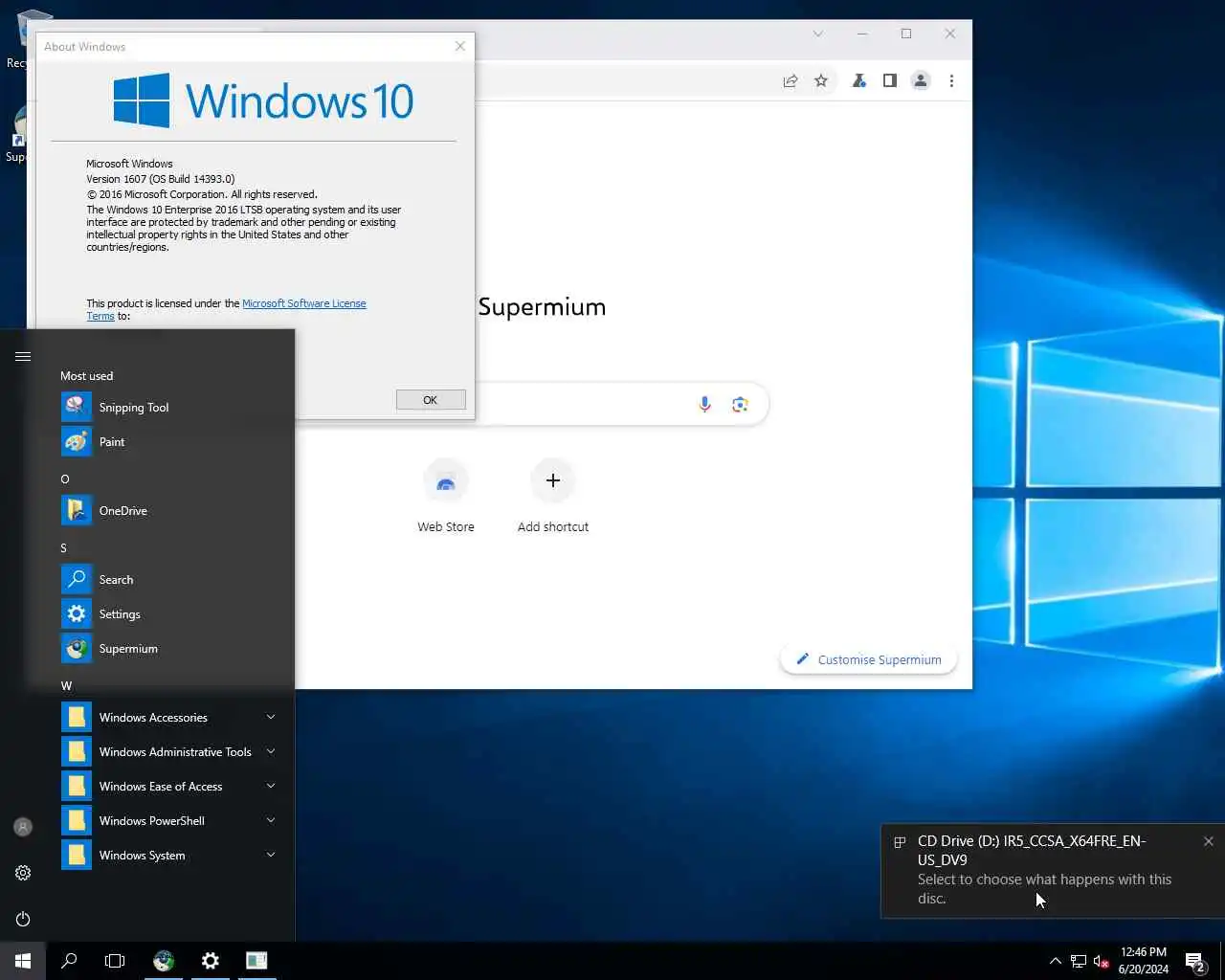Open Task View on the taskbar
This screenshot has height=980, width=1225.
coord(115,961)
